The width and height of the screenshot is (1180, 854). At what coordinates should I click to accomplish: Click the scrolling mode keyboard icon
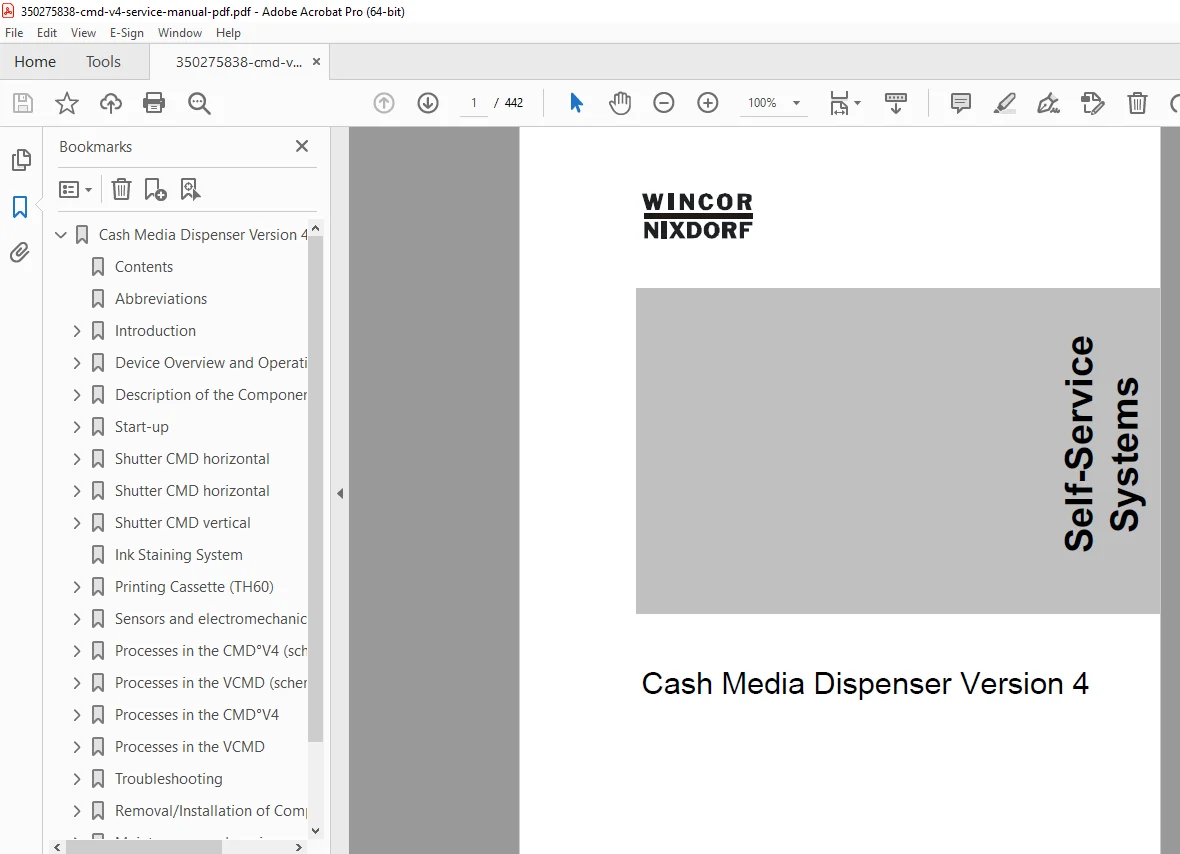click(x=896, y=103)
